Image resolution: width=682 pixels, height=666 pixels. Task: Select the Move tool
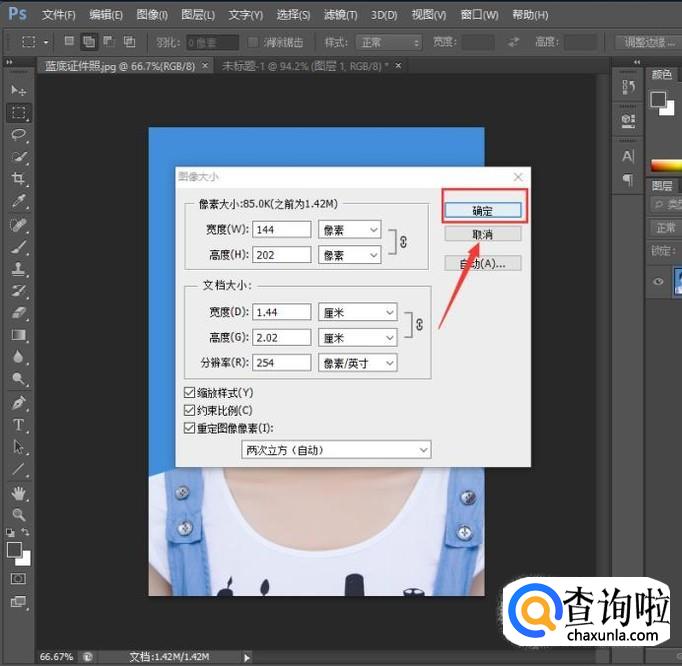click(18, 91)
